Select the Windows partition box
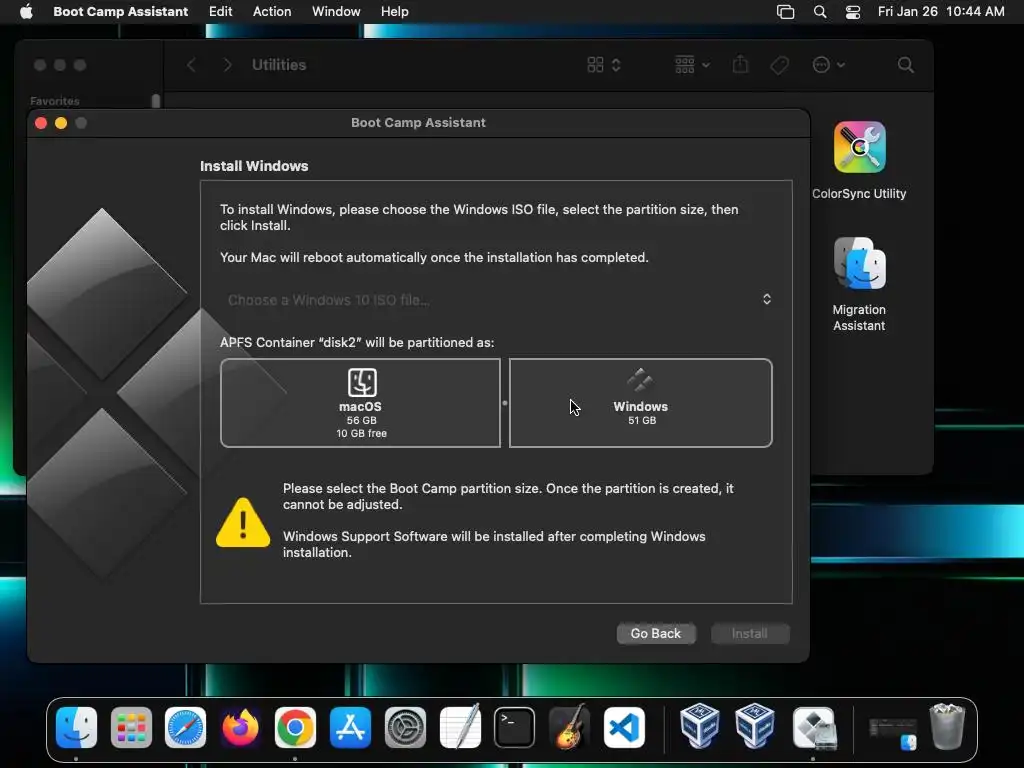1024x768 pixels. [641, 403]
